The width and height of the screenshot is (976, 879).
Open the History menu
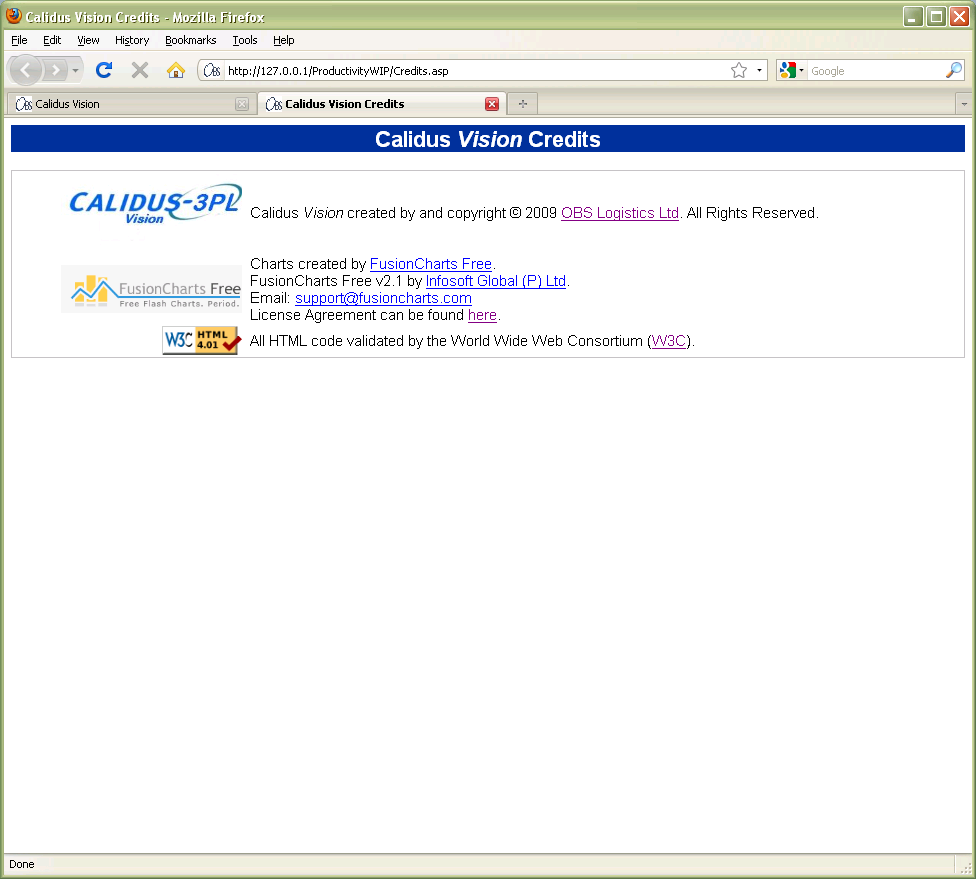132,40
